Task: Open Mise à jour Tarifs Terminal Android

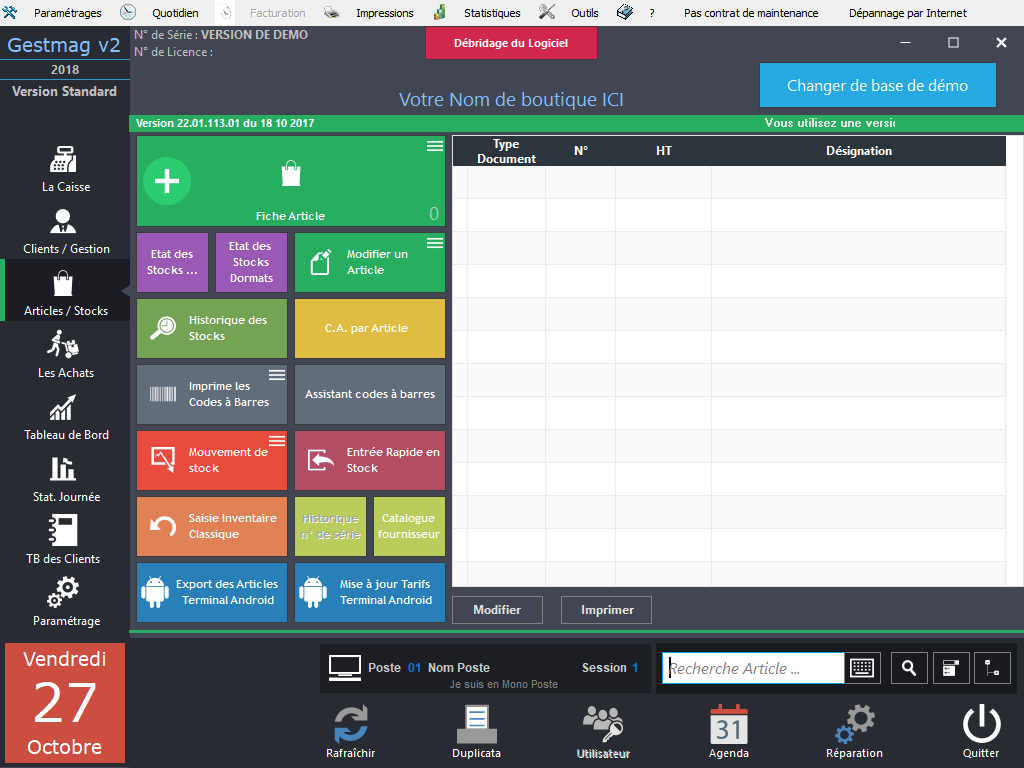Action: tap(370, 592)
